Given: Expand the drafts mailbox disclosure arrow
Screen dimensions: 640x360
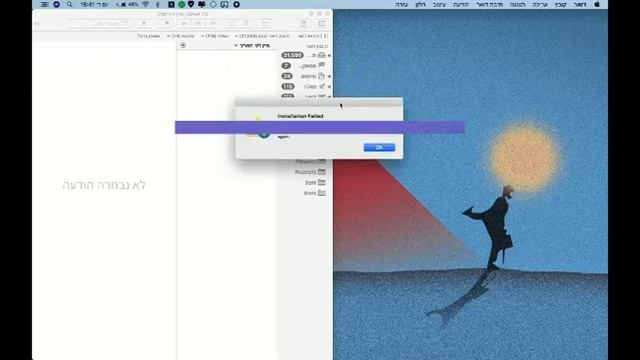Looking at the screenshot, I should (x=329, y=76).
